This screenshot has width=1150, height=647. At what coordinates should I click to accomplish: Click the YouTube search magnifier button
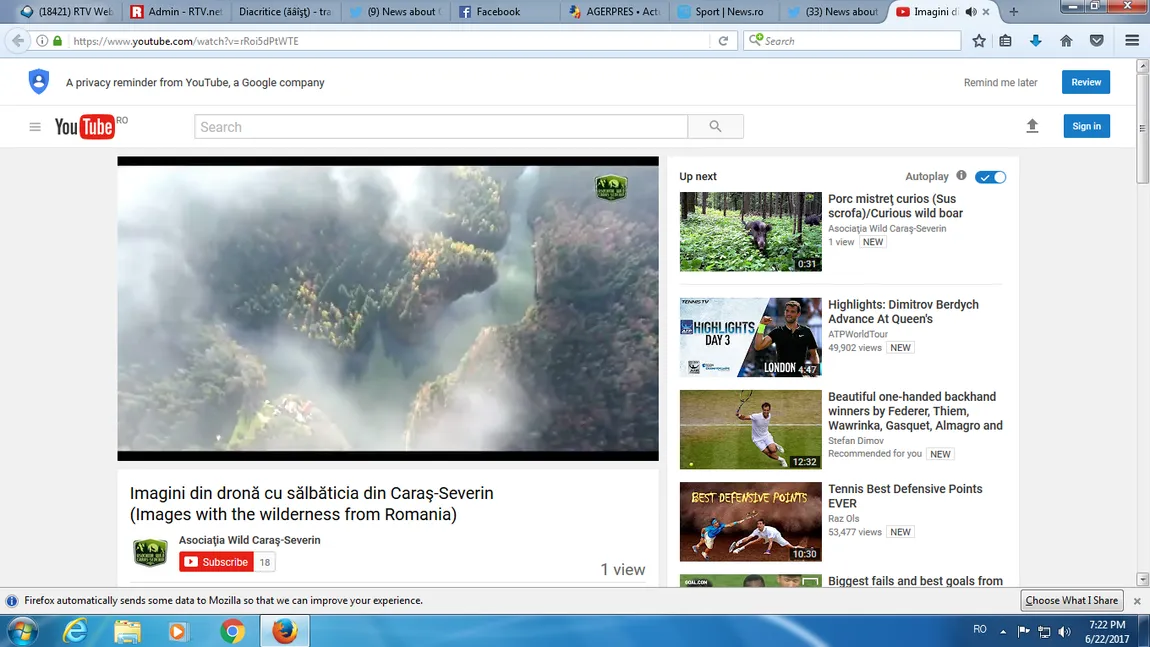715,127
